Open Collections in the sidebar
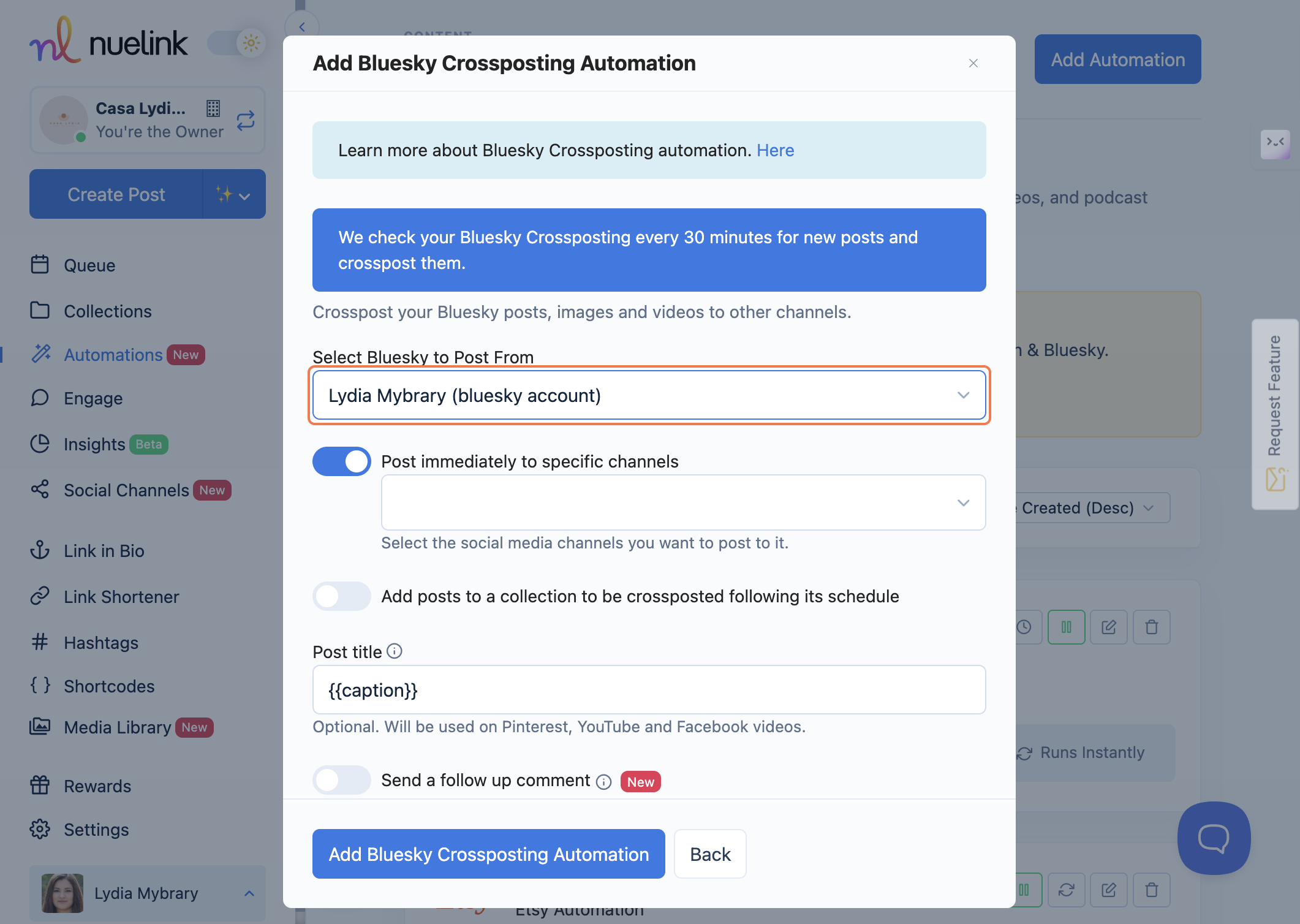1300x924 pixels. pos(107,311)
